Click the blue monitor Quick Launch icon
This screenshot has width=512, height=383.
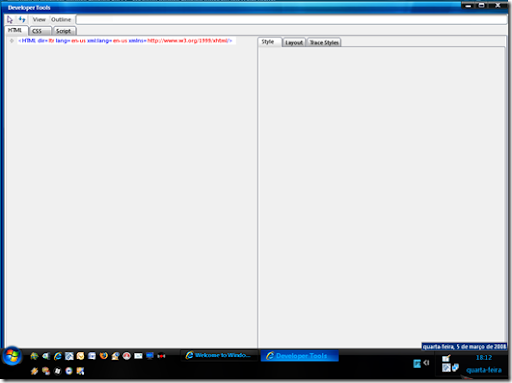(x=150, y=356)
